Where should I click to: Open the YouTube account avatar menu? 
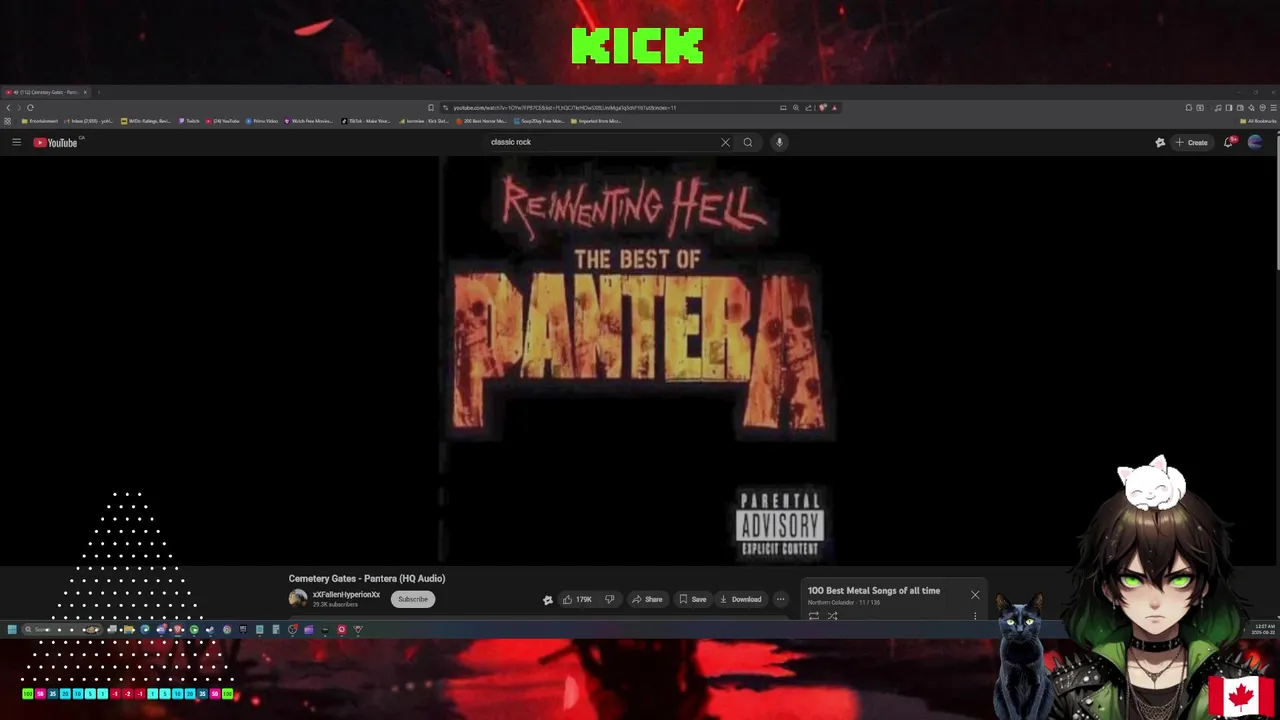[x=1255, y=142]
